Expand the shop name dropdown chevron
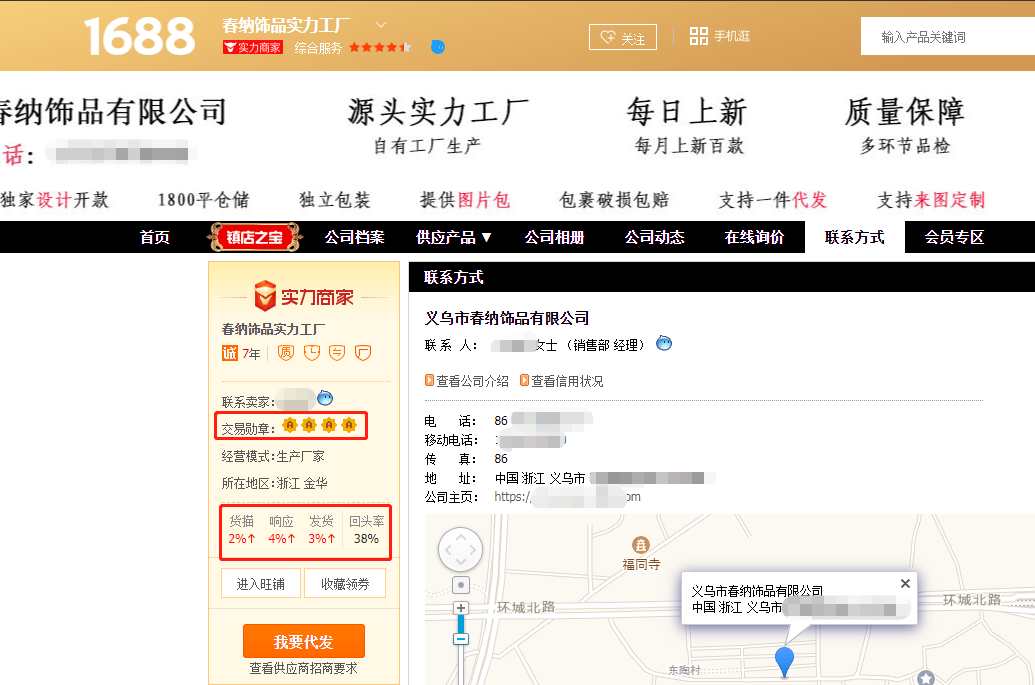This screenshot has height=685, width=1035. 381,25
